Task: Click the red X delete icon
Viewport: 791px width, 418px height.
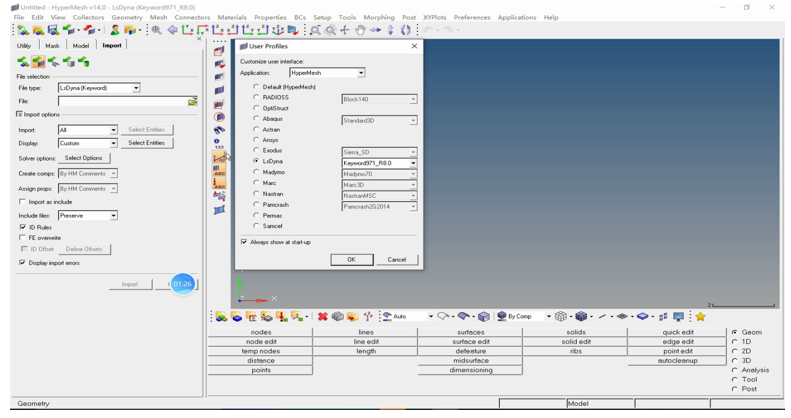Action: point(322,317)
